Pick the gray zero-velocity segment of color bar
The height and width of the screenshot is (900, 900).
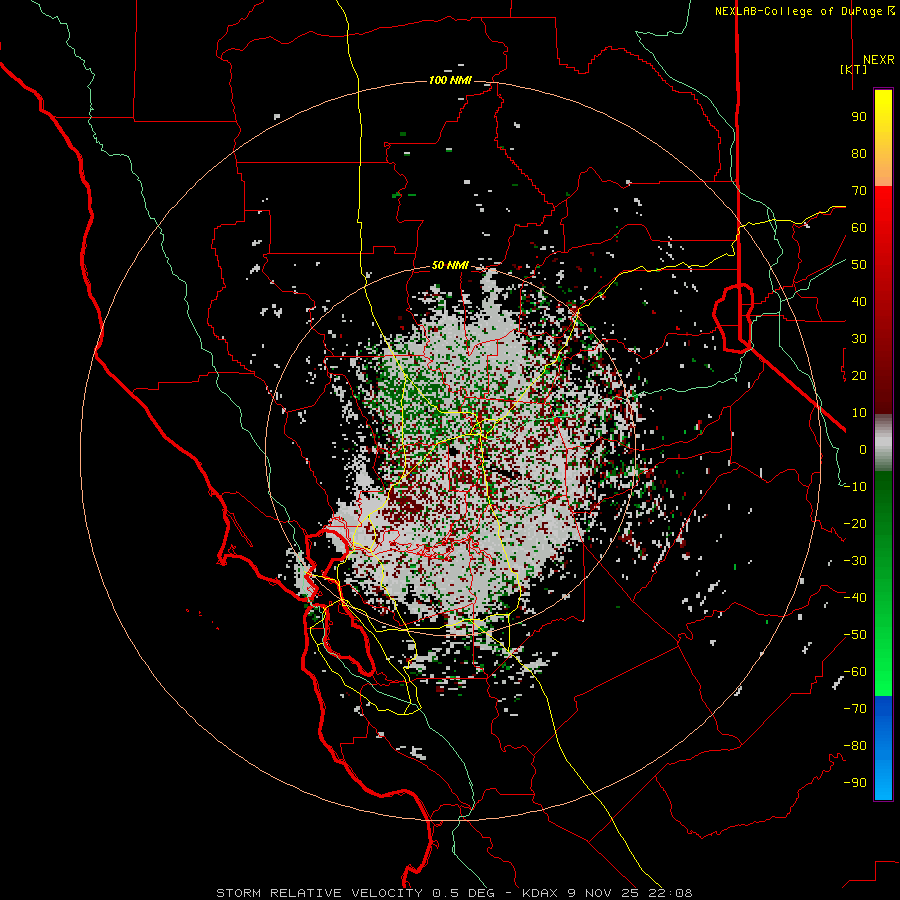coord(883,443)
